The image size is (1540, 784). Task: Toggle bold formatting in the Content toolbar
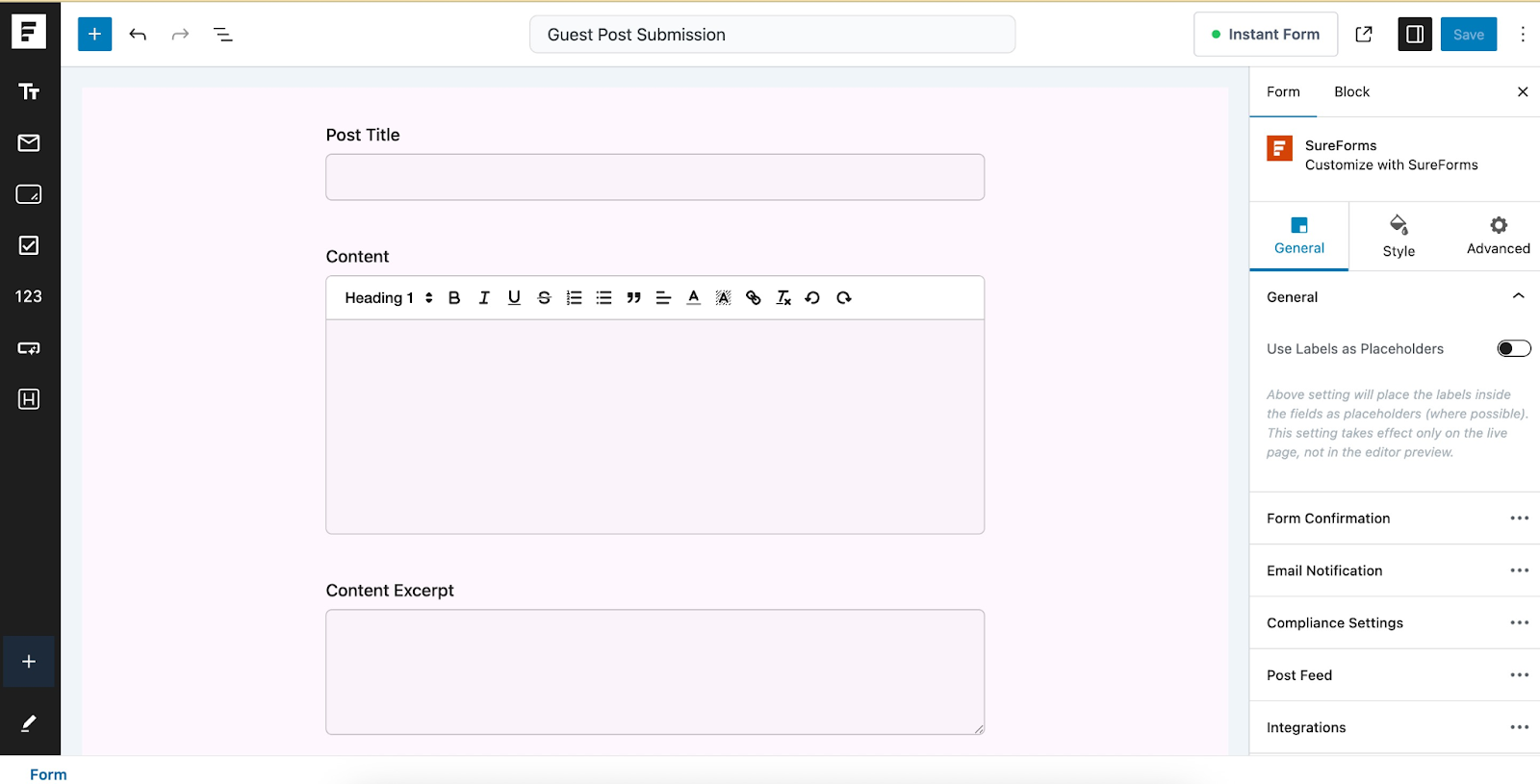[x=453, y=297]
